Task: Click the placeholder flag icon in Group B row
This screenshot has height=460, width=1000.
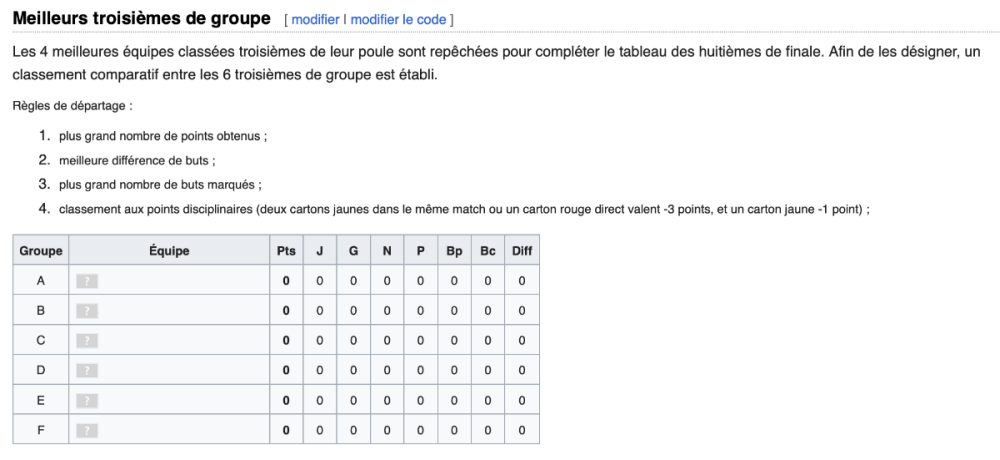Action: tap(87, 311)
